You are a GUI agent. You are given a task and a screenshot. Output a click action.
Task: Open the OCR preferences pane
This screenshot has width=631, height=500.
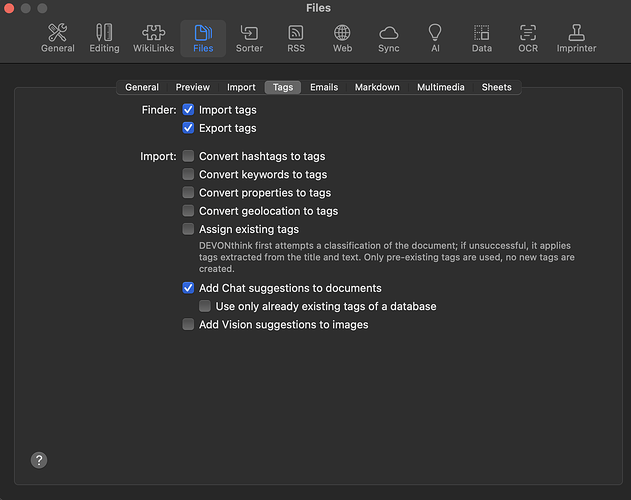pyautogui.click(x=528, y=38)
